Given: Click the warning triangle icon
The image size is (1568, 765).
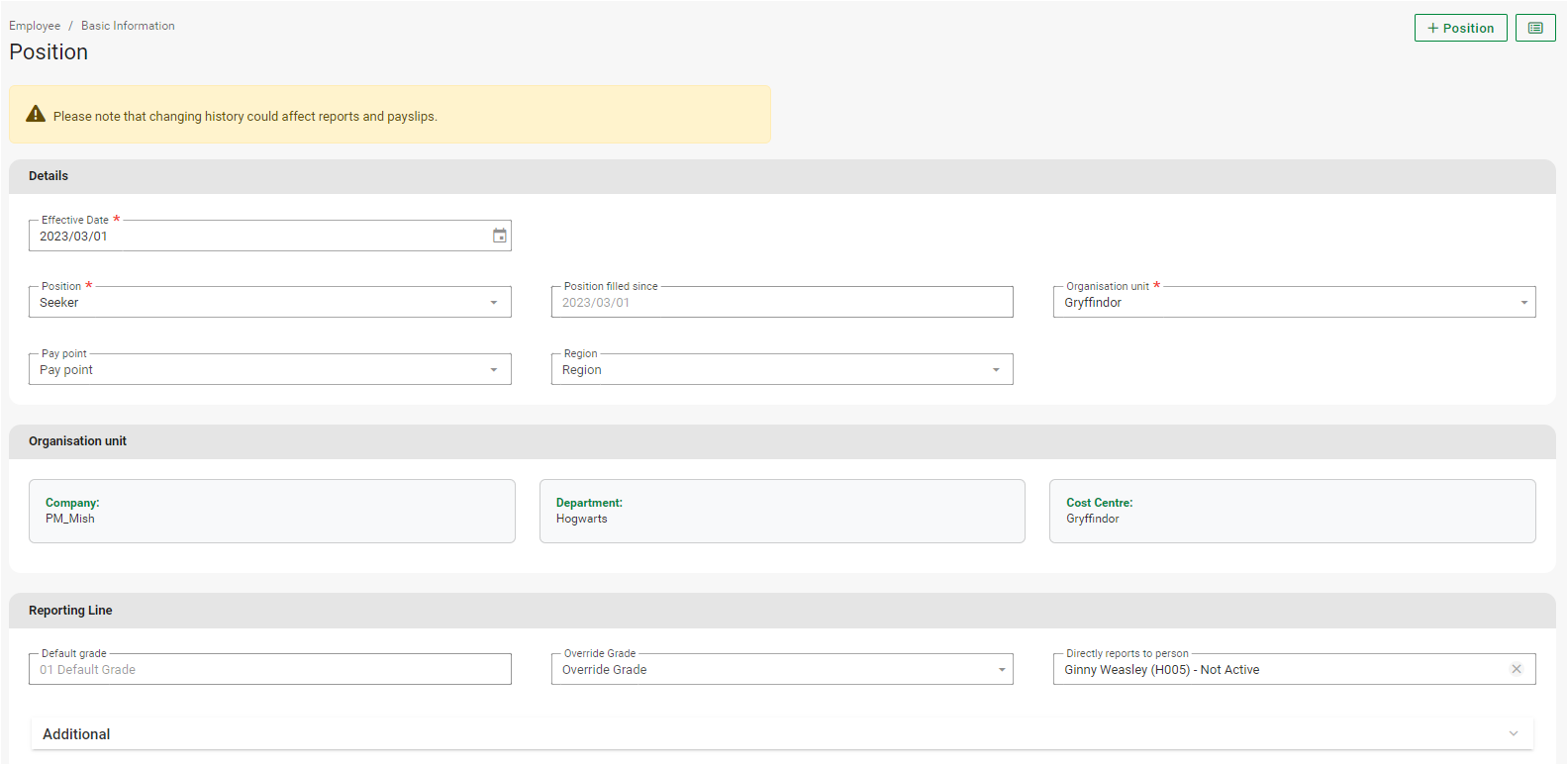Looking at the screenshot, I should (36, 115).
